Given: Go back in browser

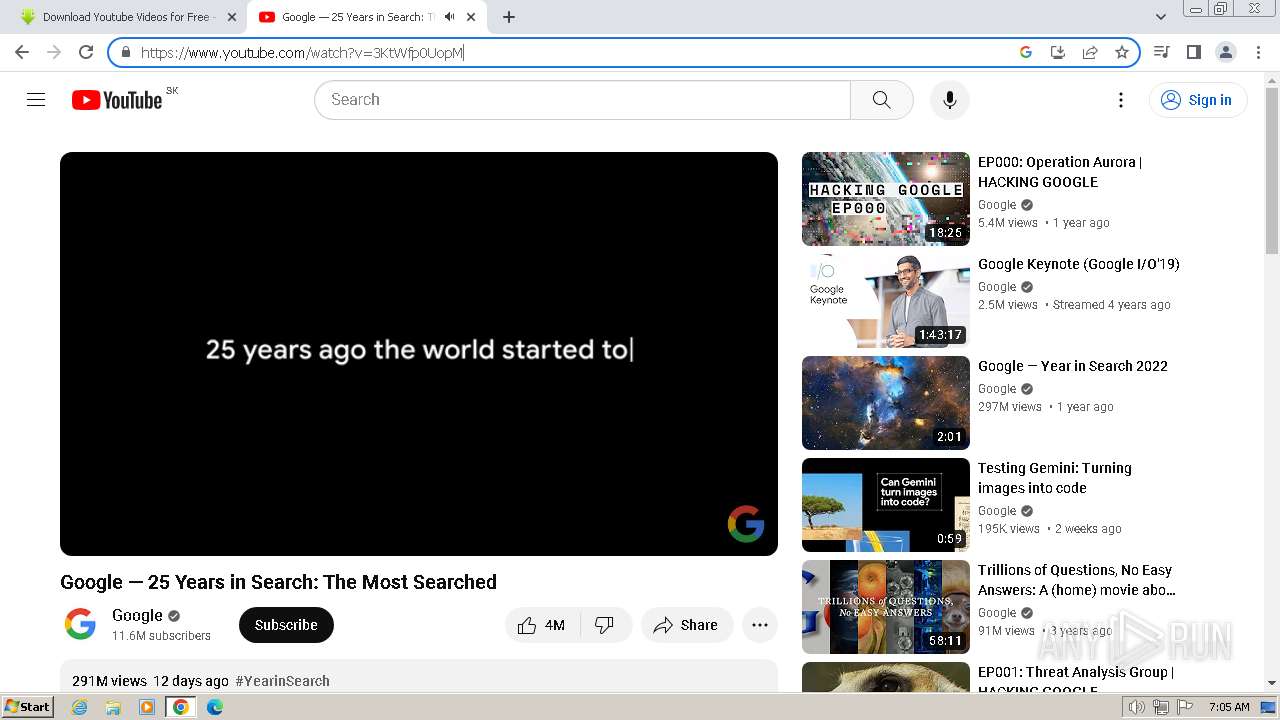Looking at the screenshot, I should (x=22, y=52).
